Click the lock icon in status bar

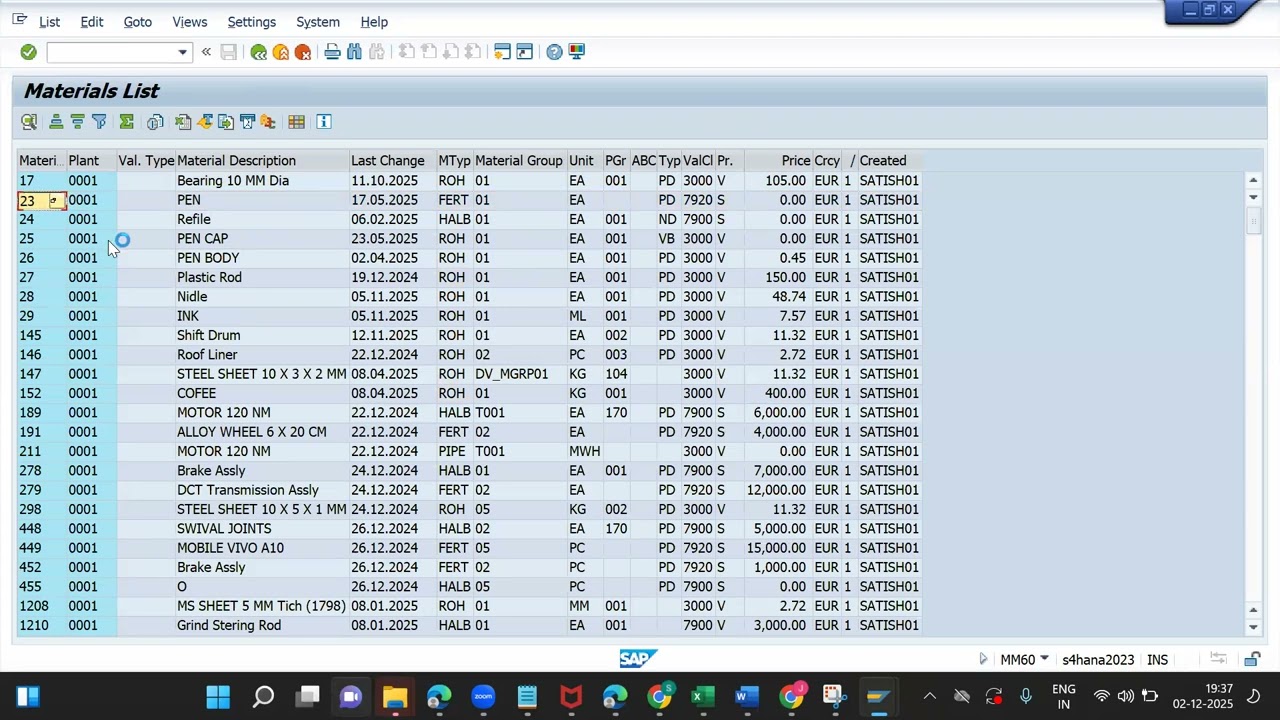coord(1252,659)
